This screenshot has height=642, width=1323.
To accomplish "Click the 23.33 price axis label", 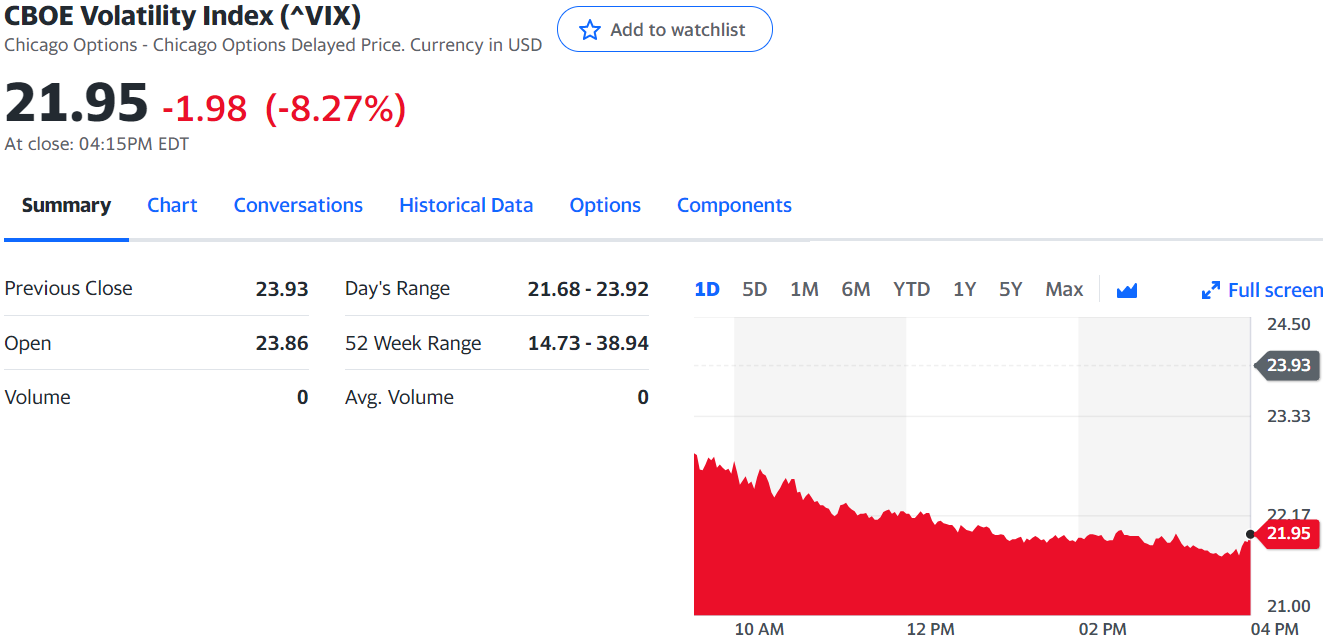I will pyautogui.click(x=1288, y=416).
